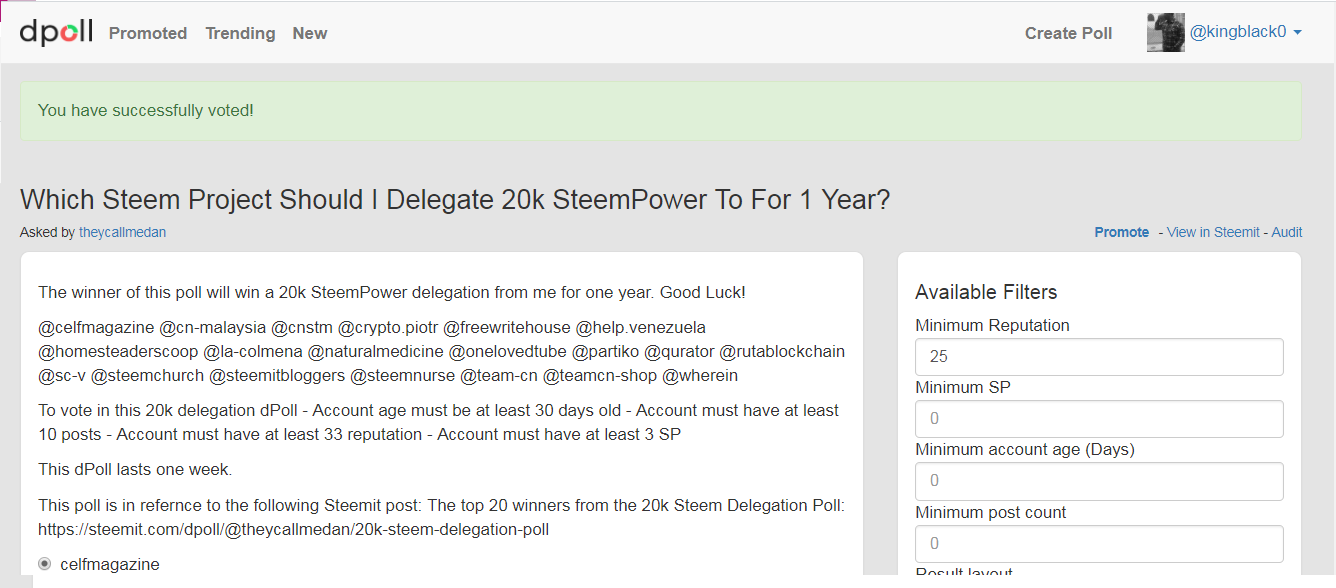The height and width of the screenshot is (588, 1336).
Task: Click Create Poll in the navbar
Action: (x=1068, y=33)
